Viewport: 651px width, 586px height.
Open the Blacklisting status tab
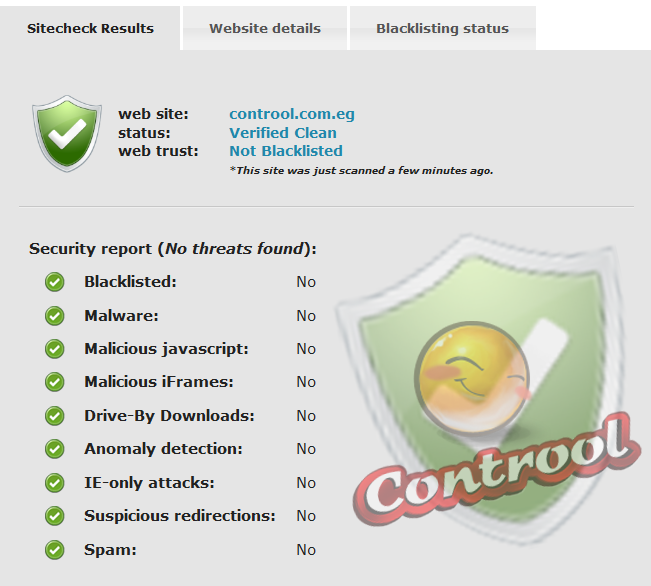click(x=442, y=28)
